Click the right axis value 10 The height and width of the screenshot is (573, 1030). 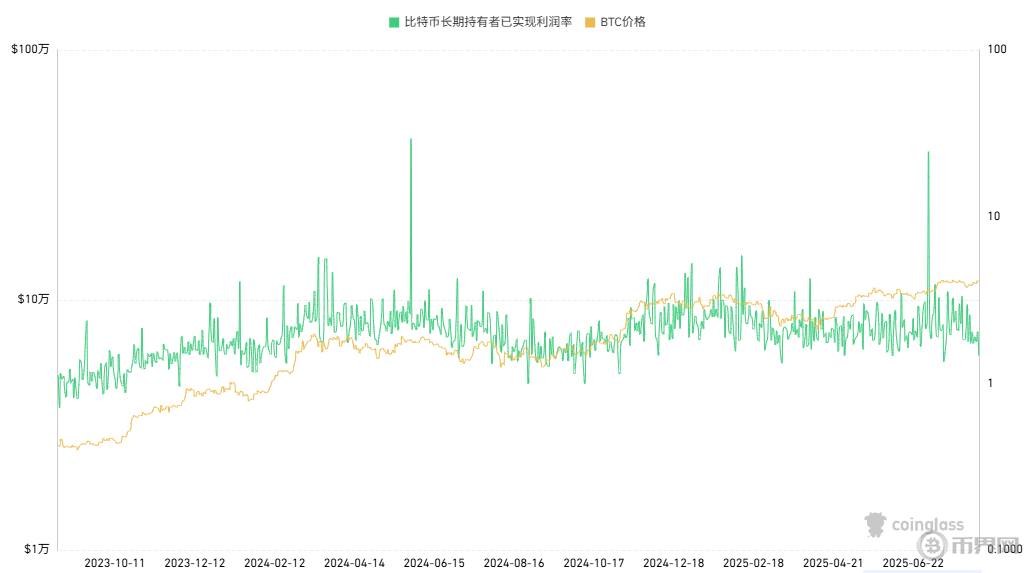(992, 216)
